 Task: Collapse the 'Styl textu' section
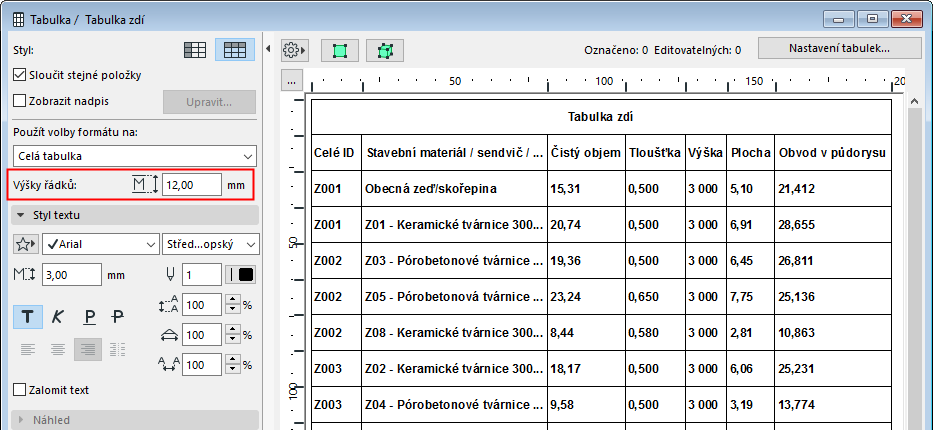[134, 215]
